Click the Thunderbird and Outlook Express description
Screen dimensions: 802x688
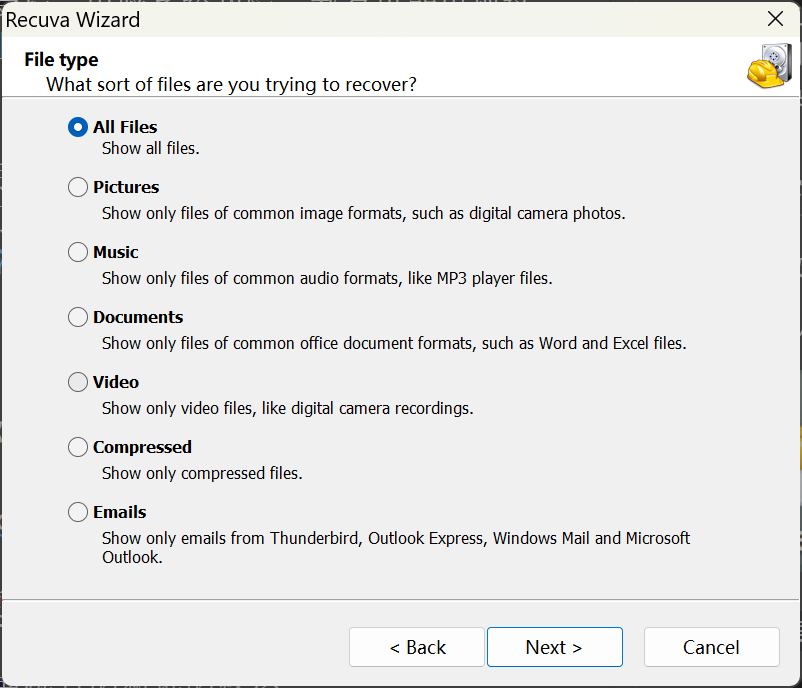396,547
